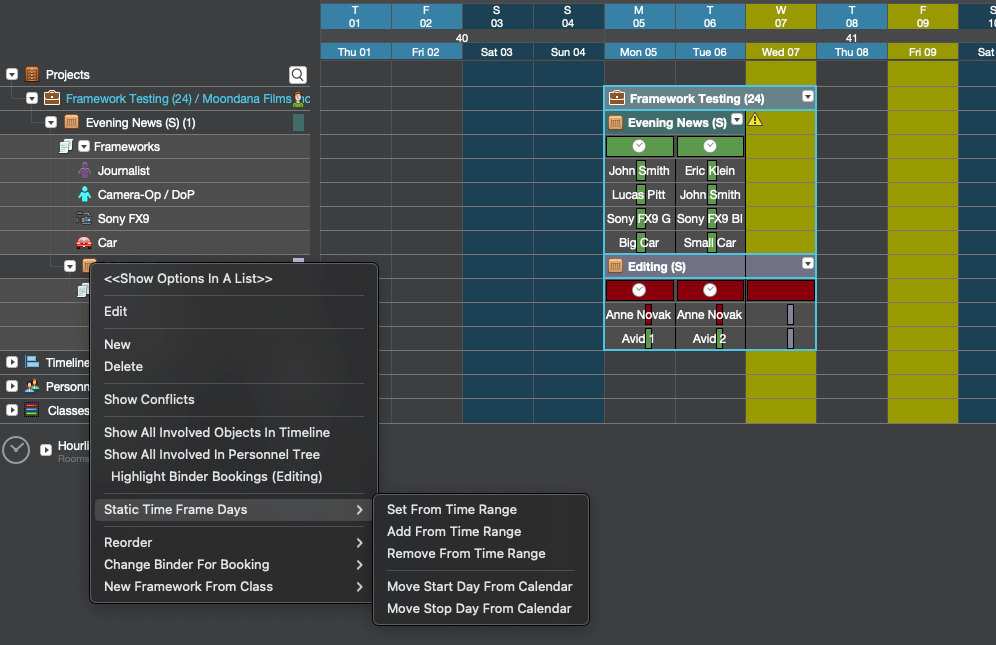Click the search magnifier icon beside Projects
Image resolution: width=996 pixels, height=645 pixels.
[297, 75]
